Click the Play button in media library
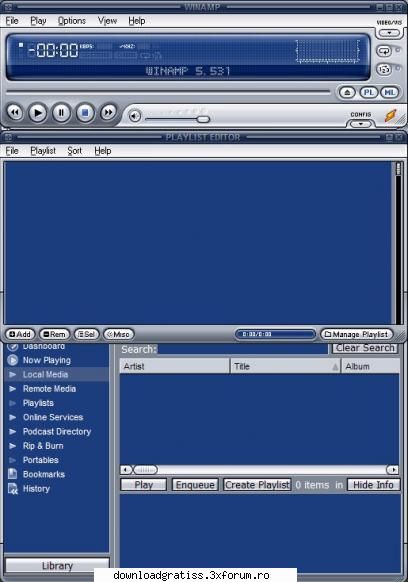This screenshot has height=582, width=408. pyautogui.click(x=144, y=485)
